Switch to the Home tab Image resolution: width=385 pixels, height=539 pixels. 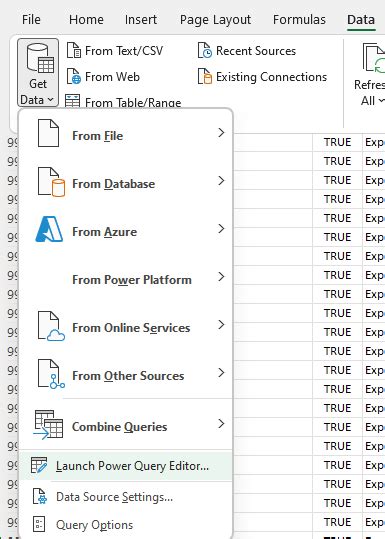[86, 20]
